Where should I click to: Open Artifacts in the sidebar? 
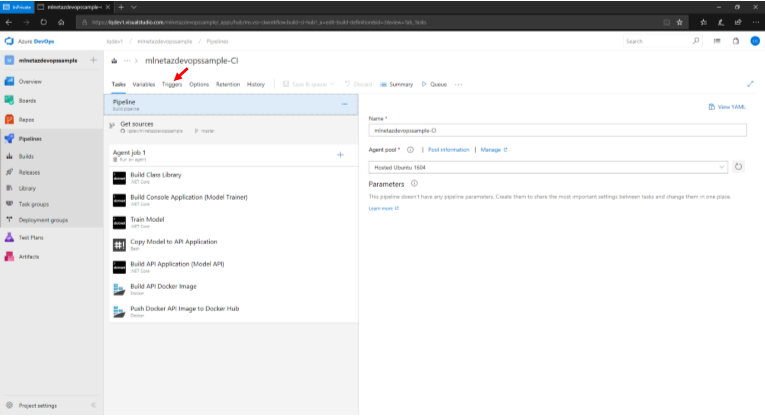28,256
